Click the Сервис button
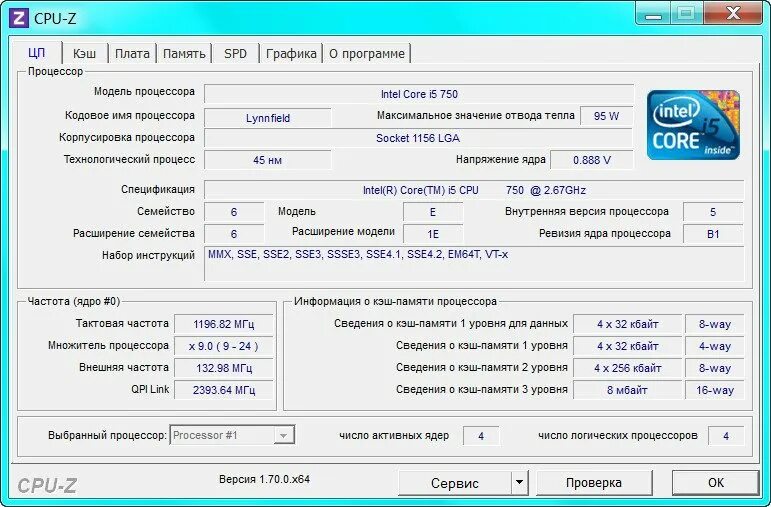Image resolution: width=771 pixels, height=507 pixels. (x=454, y=482)
